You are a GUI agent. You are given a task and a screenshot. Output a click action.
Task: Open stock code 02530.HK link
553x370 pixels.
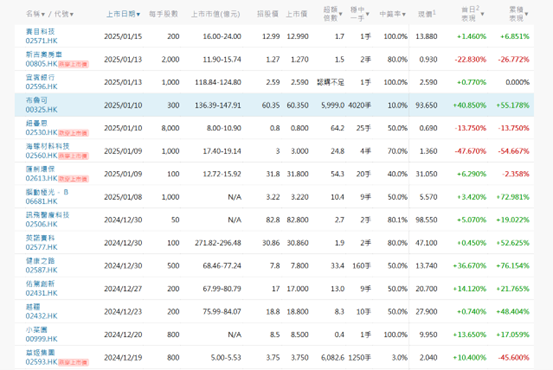(41, 132)
